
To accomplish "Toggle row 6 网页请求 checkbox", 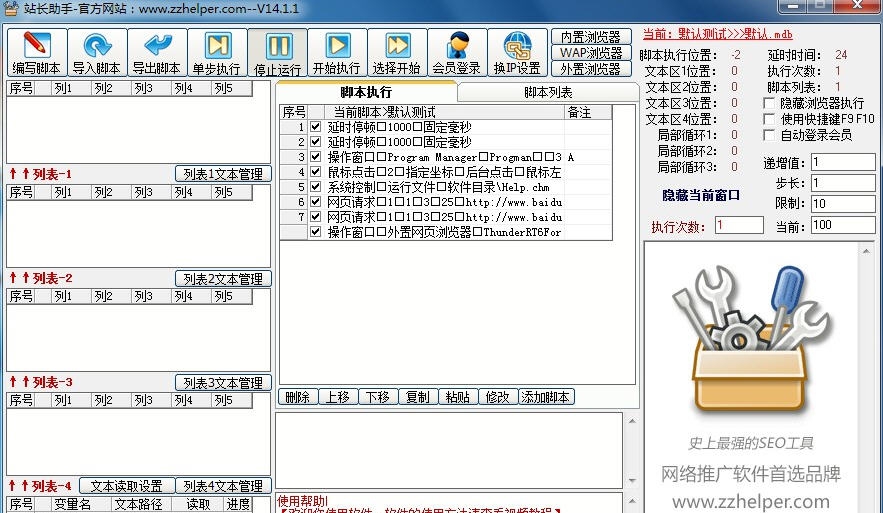I will [x=315, y=202].
